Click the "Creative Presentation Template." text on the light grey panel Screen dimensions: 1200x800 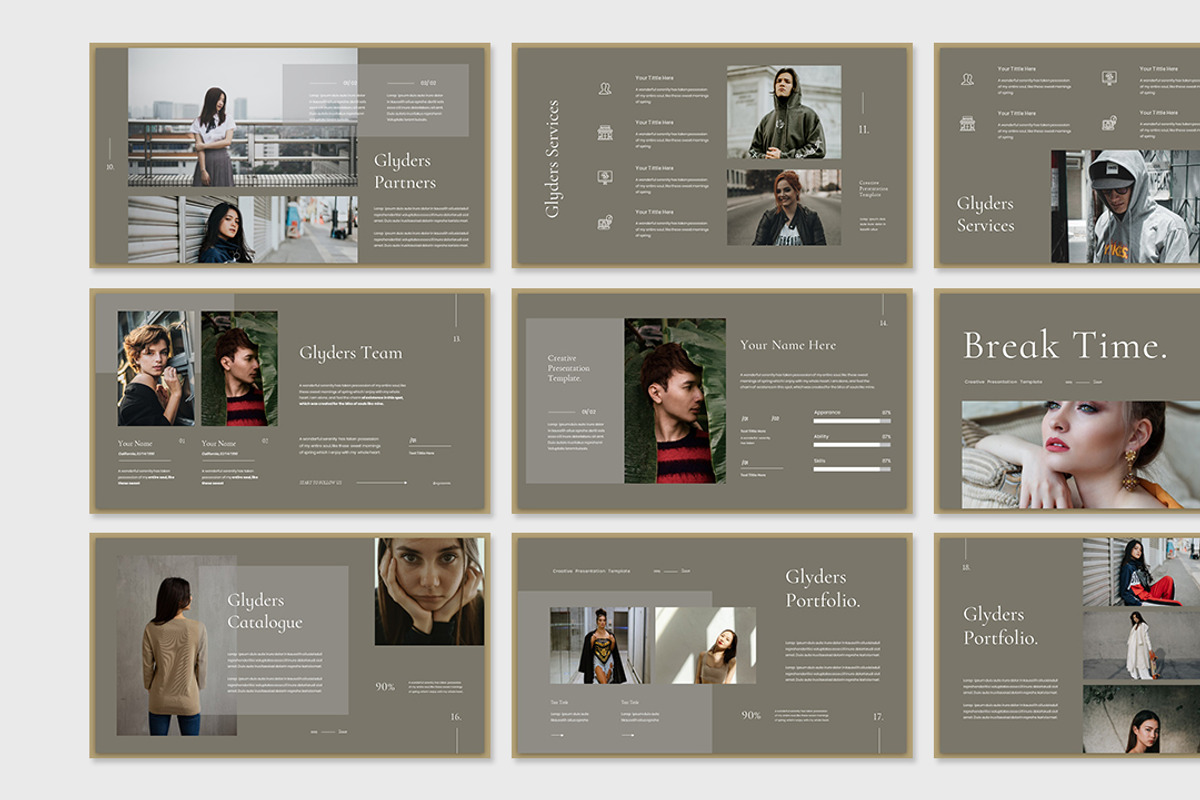[569, 368]
